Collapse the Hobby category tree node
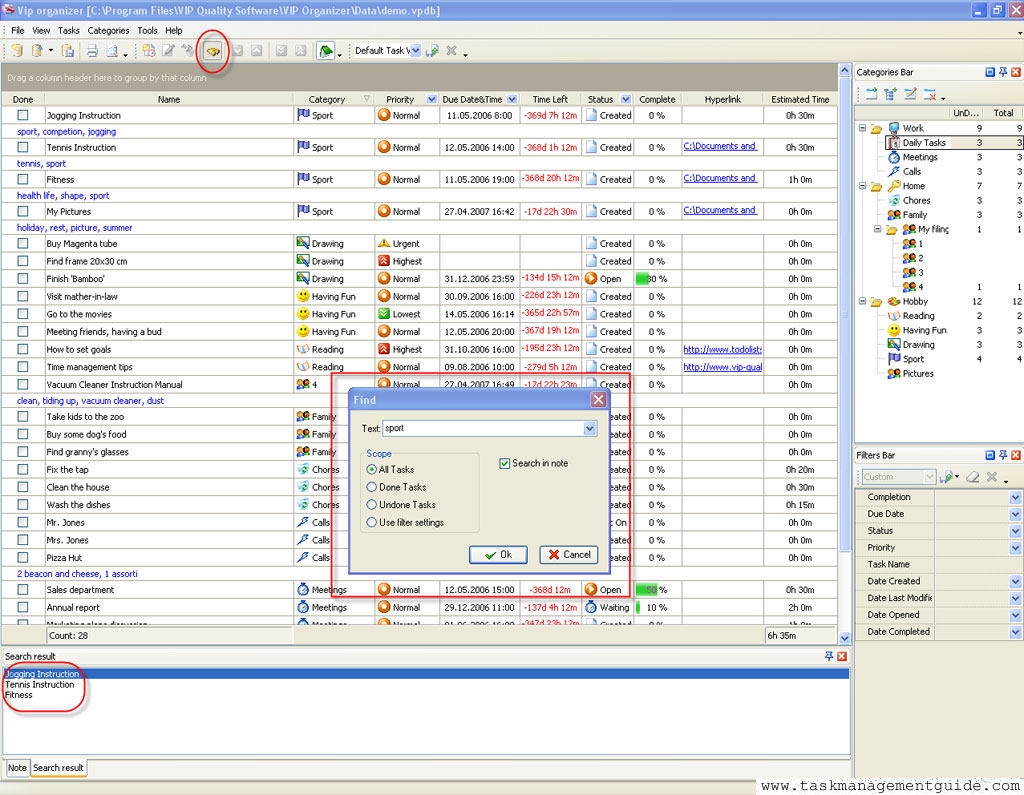This screenshot has height=795, width=1024. click(862, 301)
